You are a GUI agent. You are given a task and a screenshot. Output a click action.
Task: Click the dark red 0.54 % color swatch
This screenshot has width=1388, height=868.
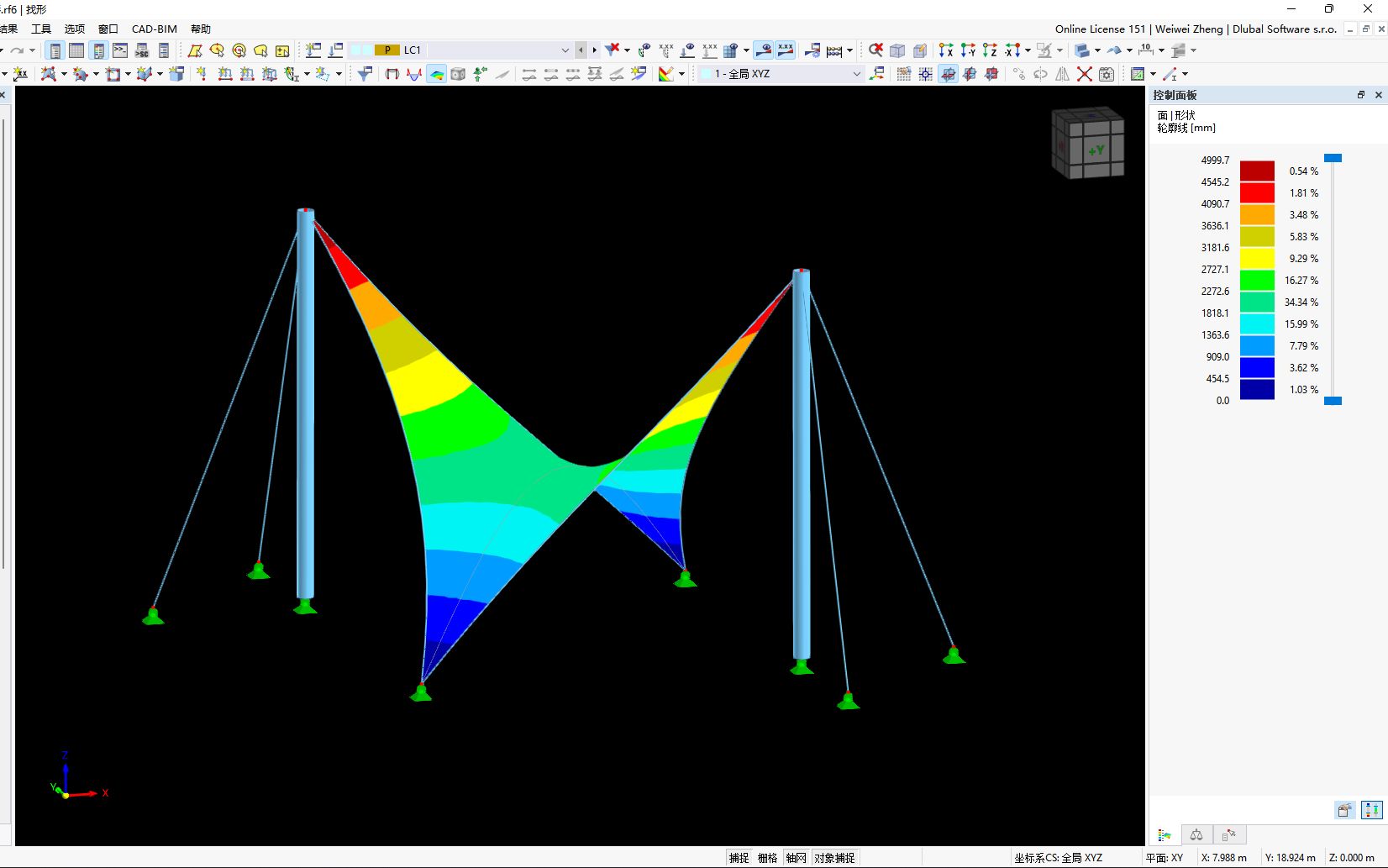pyautogui.click(x=1257, y=171)
